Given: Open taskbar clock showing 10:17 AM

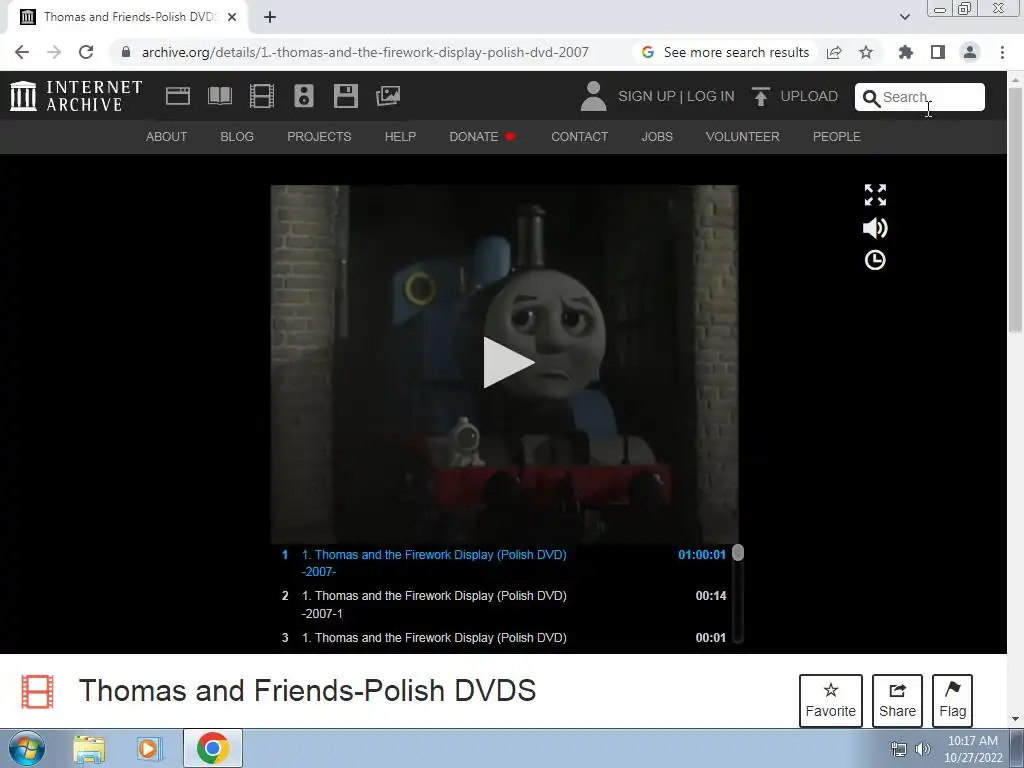Looking at the screenshot, I should (x=972, y=749).
